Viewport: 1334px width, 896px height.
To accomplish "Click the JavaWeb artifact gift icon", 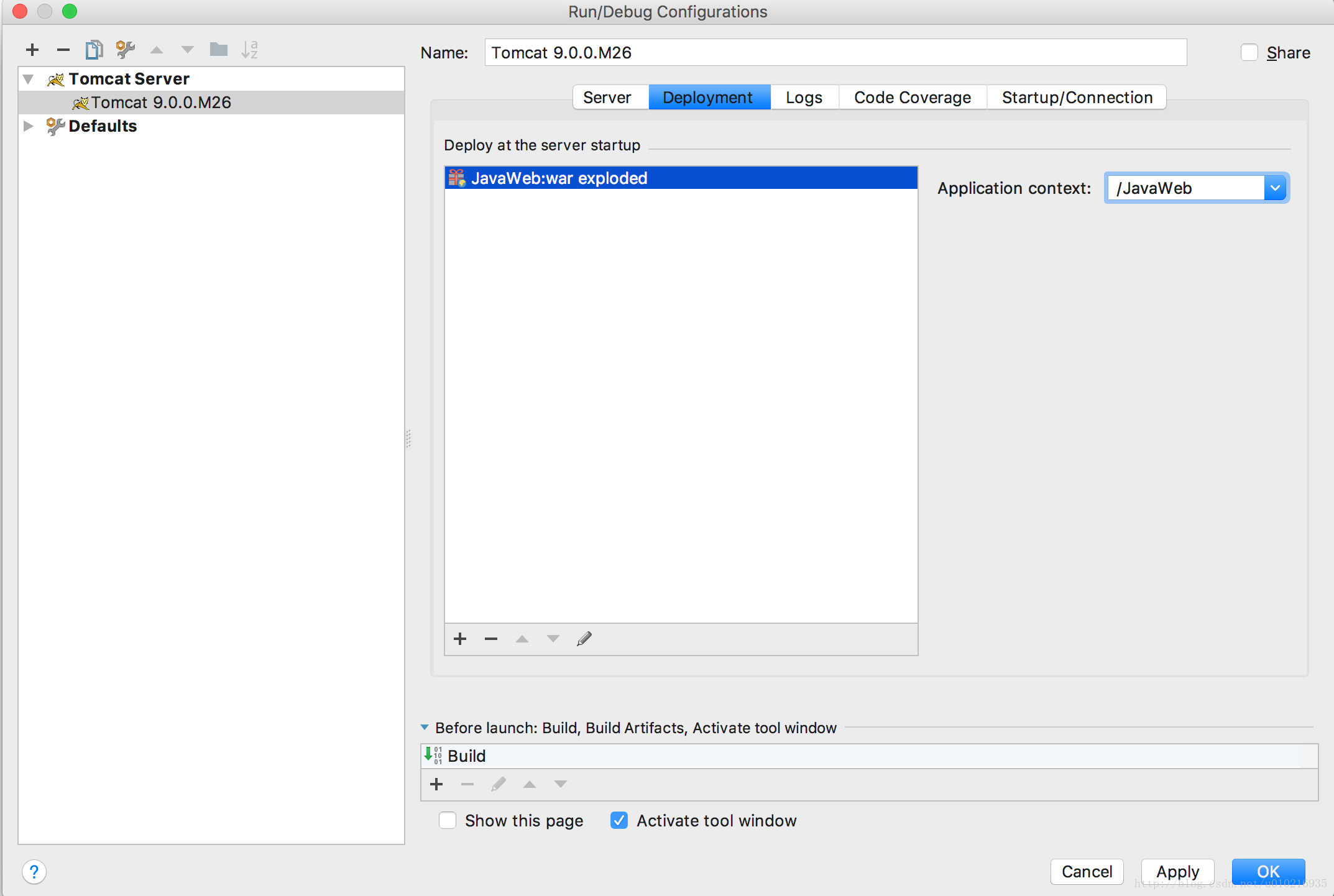I will [x=457, y=178].
